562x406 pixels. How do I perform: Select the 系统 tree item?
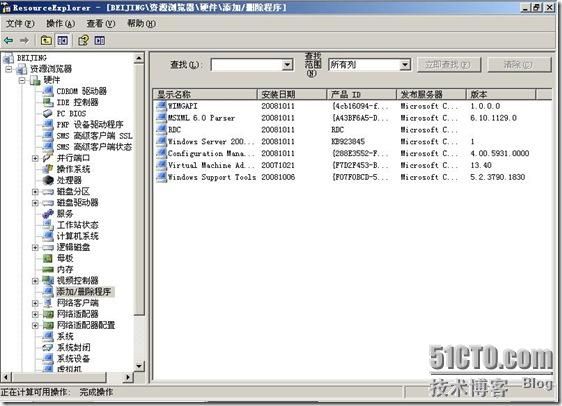(65, 336)
